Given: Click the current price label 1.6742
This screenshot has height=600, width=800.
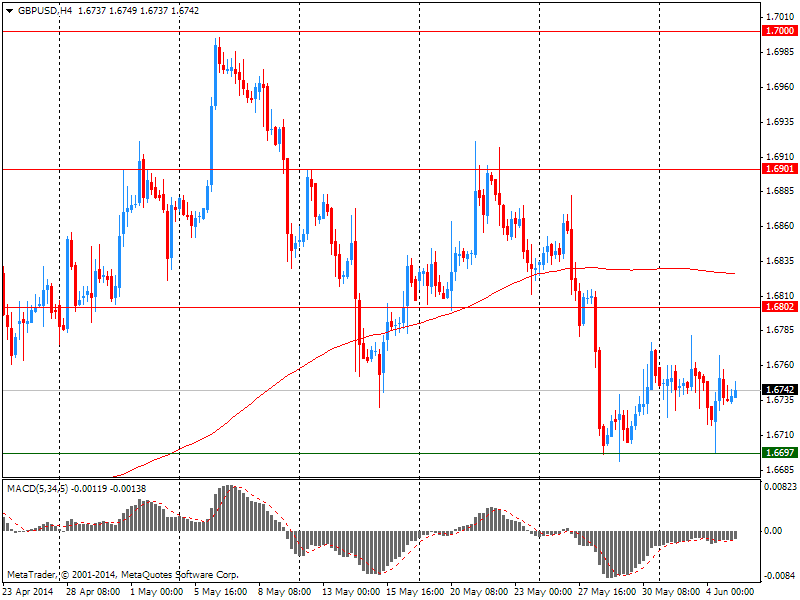Looking at the screenshot, I should coord(780,390).
